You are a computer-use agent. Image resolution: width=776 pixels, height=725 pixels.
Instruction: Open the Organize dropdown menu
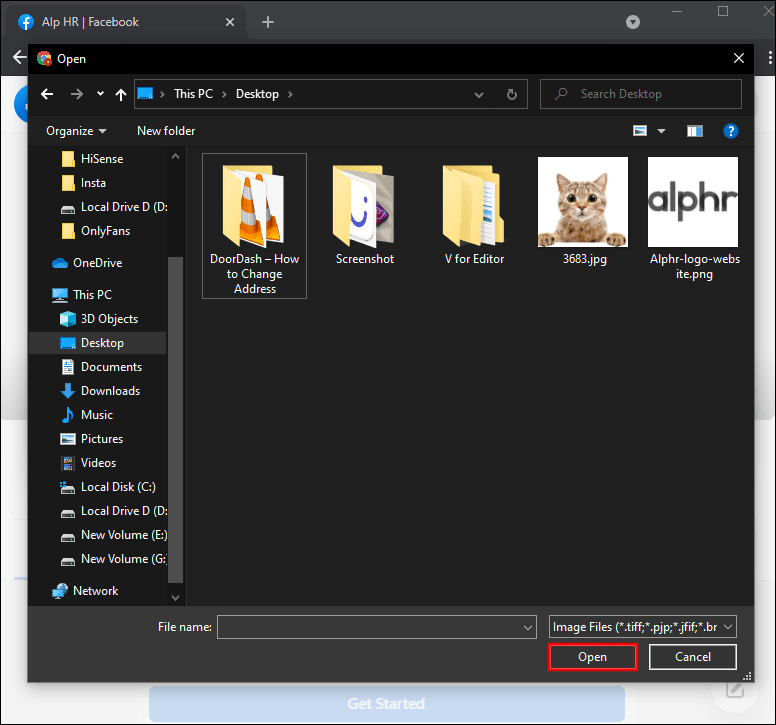[x=75, y=131]
